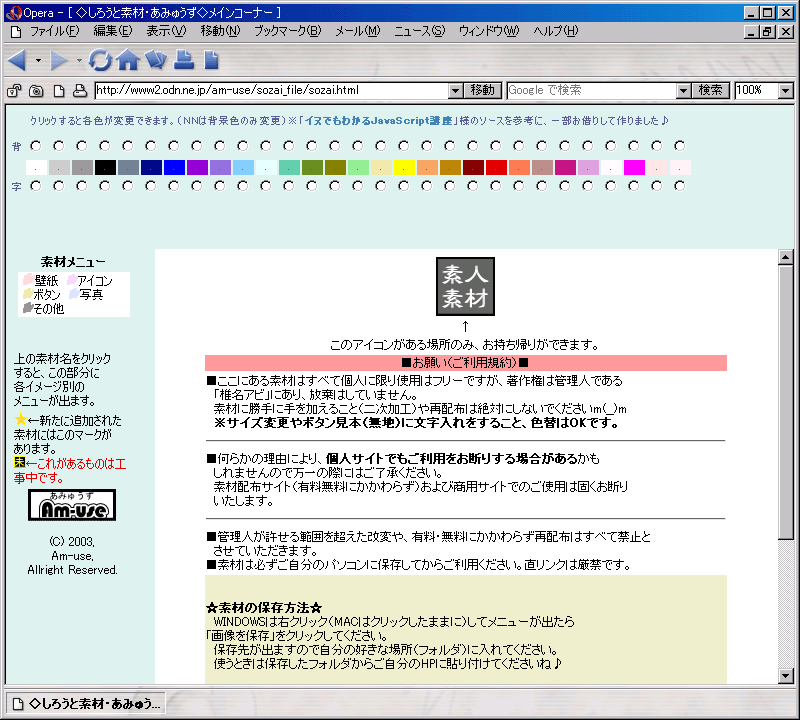The width and height of the screenshot is (800, 720).
Task: Select the 背 row radio above the yellow swatch
Action: click(404, 146)
